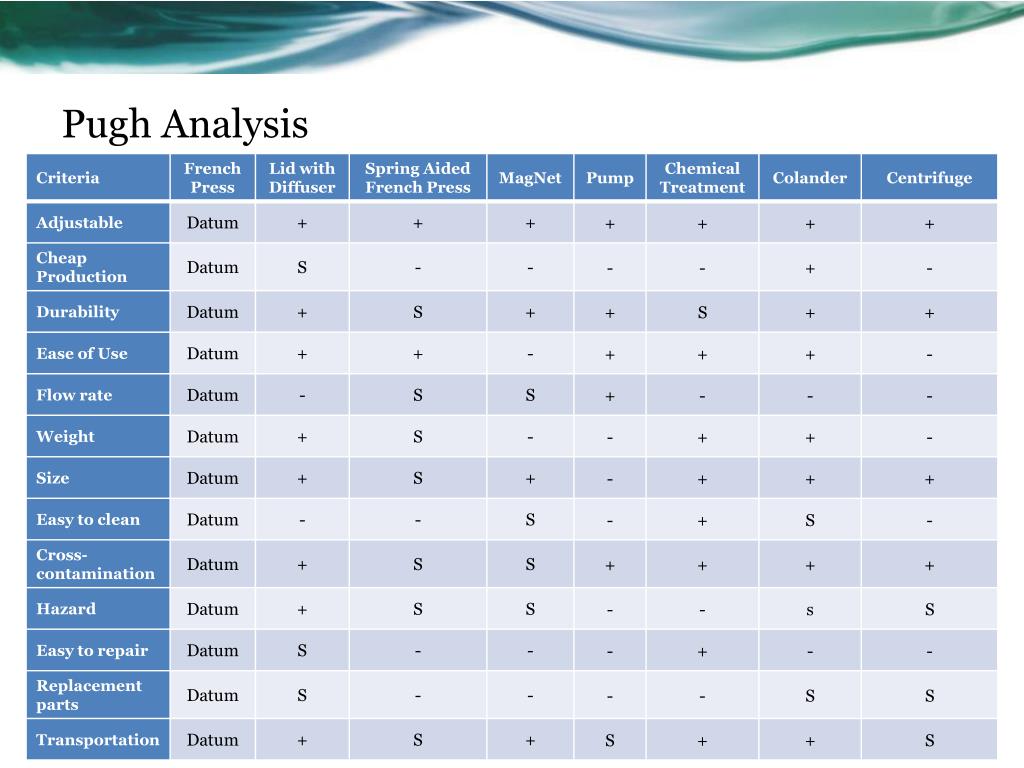Select "S" for Replacement parts under Centrifuge

pos(929,696)
